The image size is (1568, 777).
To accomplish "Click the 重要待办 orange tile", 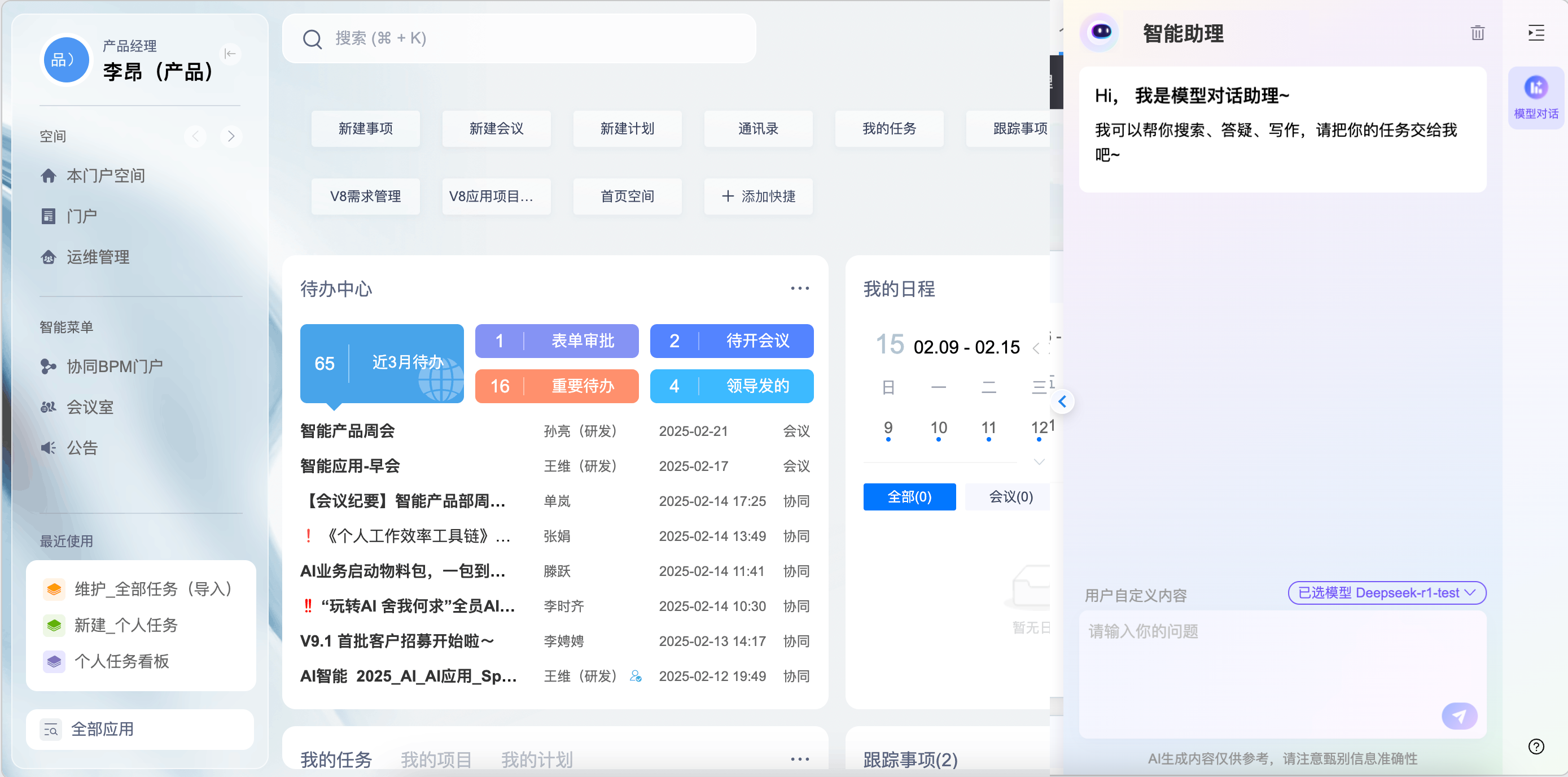I will [557, 386].
